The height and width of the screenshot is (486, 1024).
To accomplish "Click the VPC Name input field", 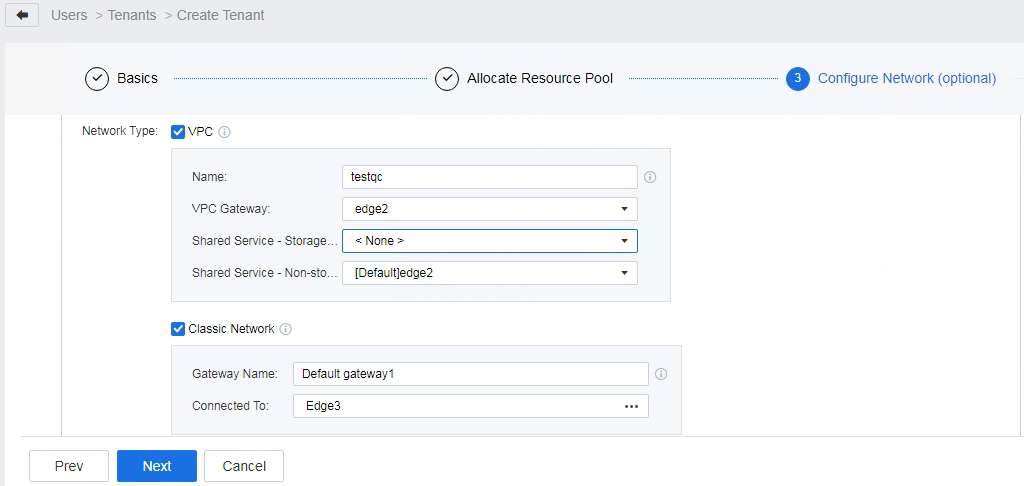I will coord(489,177).
